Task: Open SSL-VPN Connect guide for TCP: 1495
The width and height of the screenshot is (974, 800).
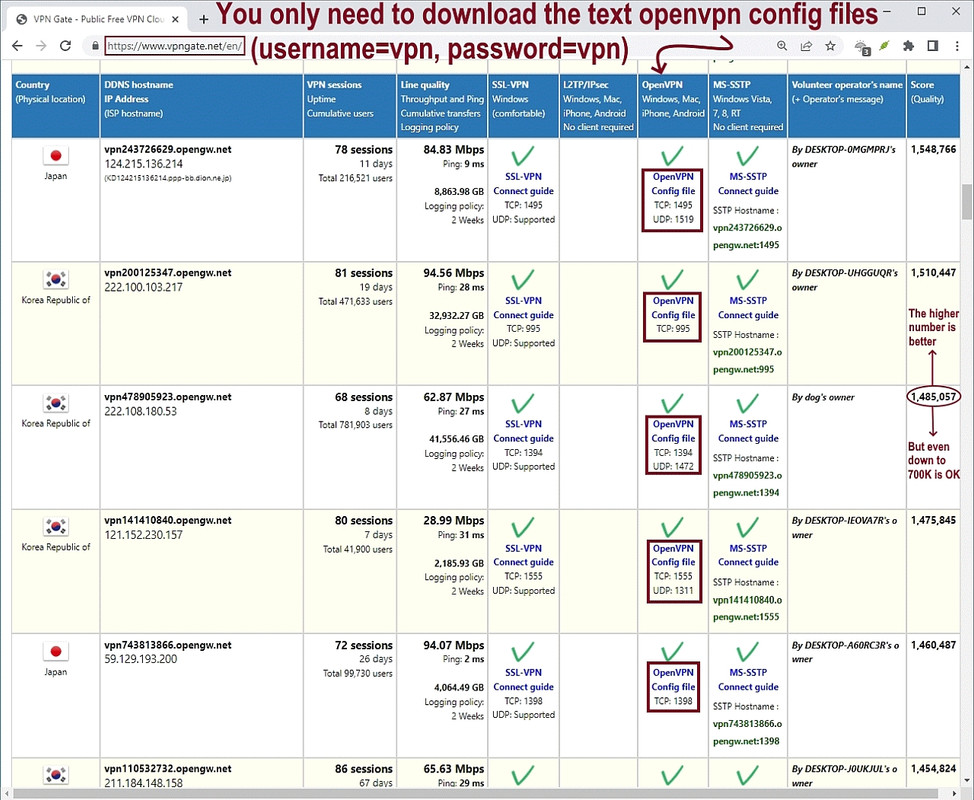Action: coord(523,184)
